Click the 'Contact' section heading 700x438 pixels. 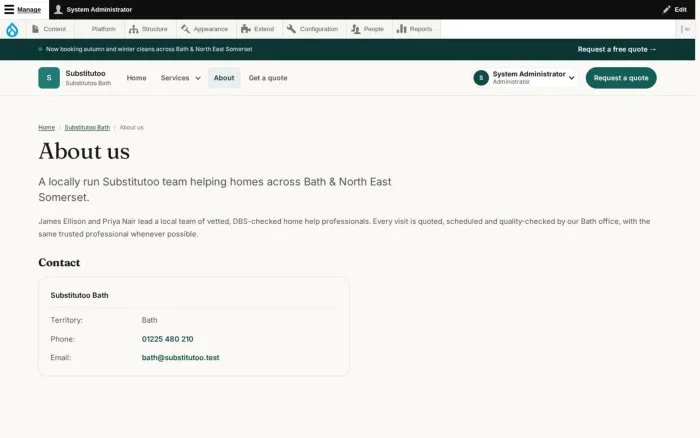tap(59, 263)
